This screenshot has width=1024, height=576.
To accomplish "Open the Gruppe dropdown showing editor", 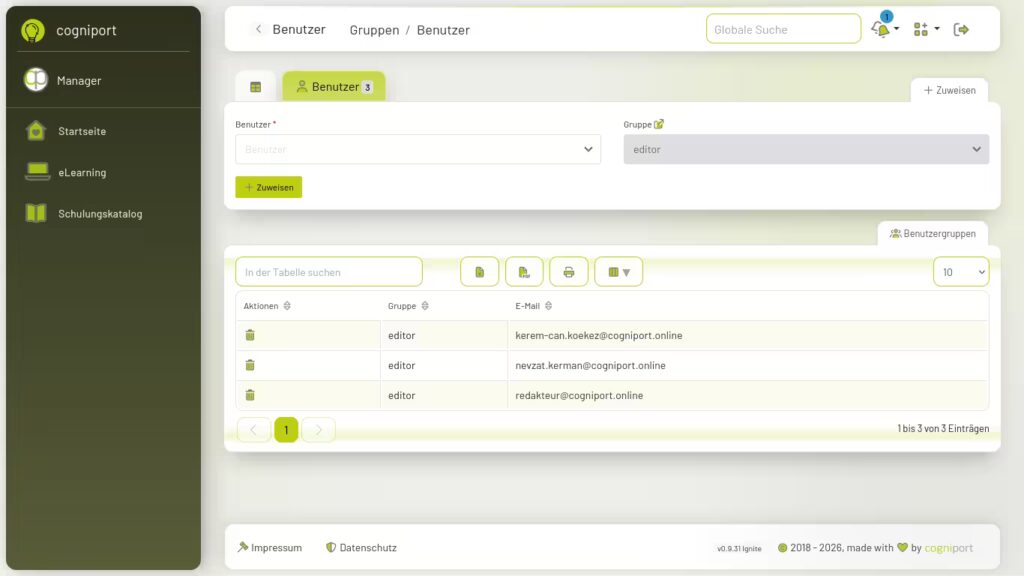I will click(x=806, y=149).
